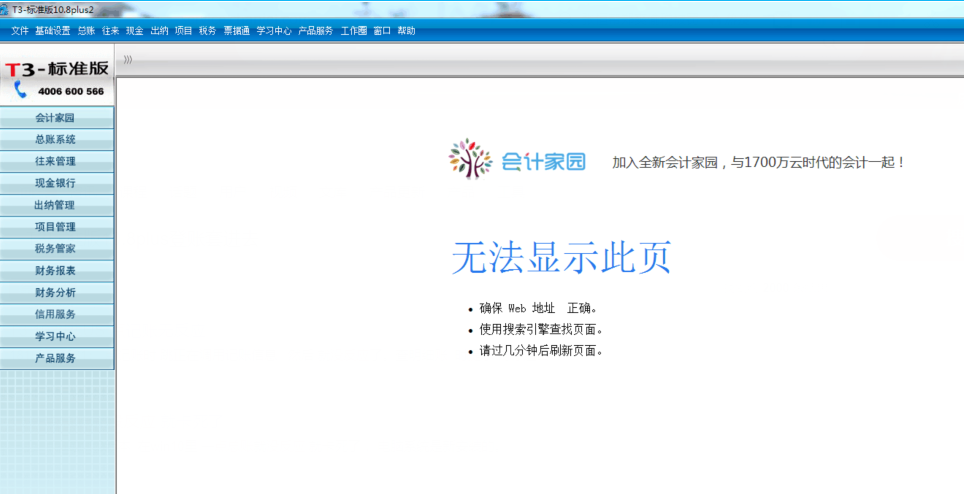The image size is (964, 494).
Task: Select 产品服务 in the sidebar
Action: pos(57,358)
